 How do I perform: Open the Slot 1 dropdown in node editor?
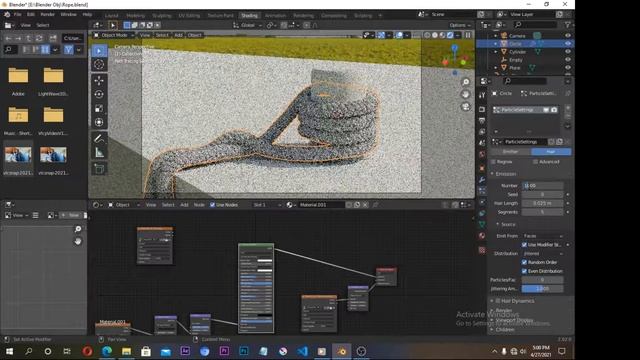267,205
